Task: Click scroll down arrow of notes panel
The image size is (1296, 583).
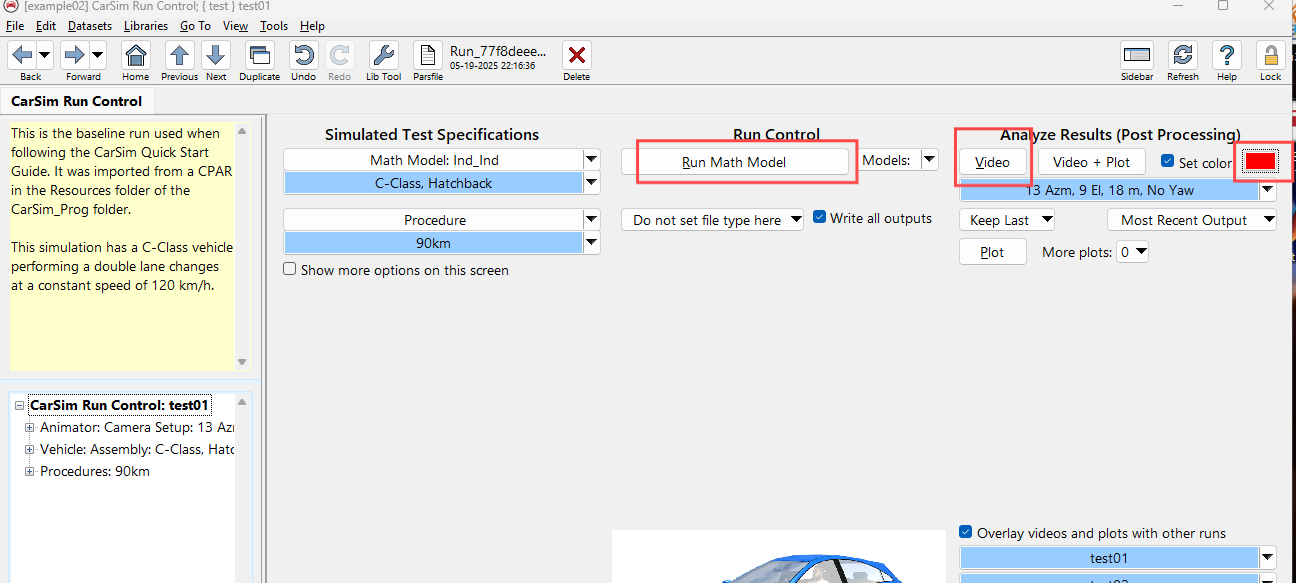Action: coord(242,362)
